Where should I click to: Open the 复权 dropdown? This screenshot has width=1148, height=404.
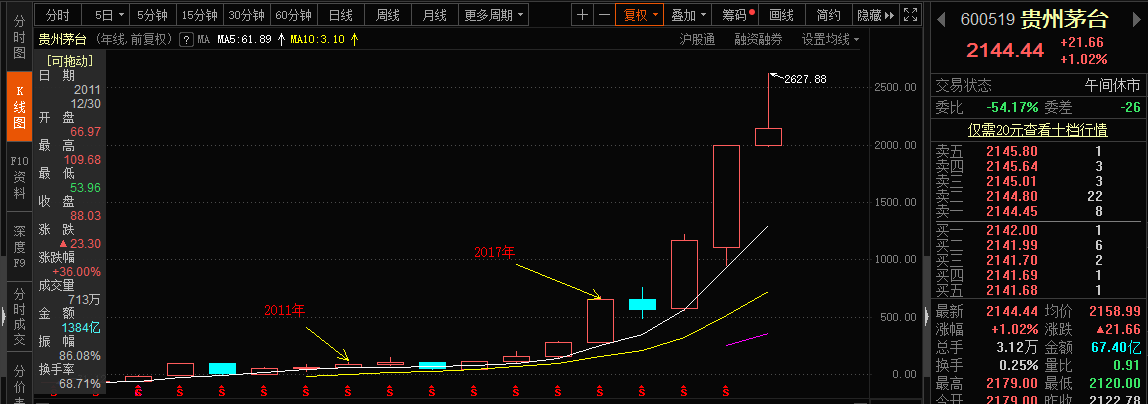pos(641,15)
